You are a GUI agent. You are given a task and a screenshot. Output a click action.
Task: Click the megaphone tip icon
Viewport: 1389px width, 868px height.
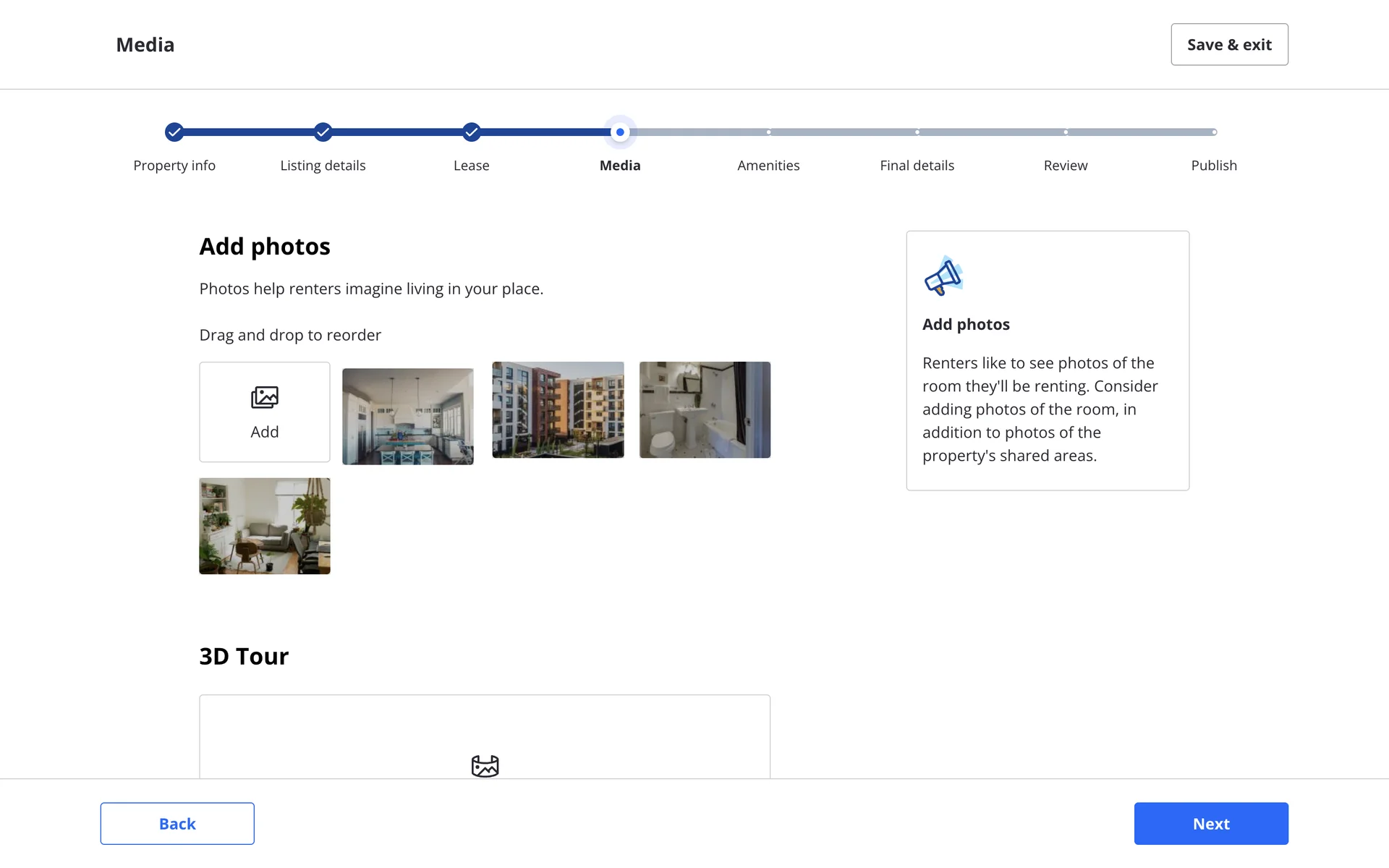tap(943, 276)
